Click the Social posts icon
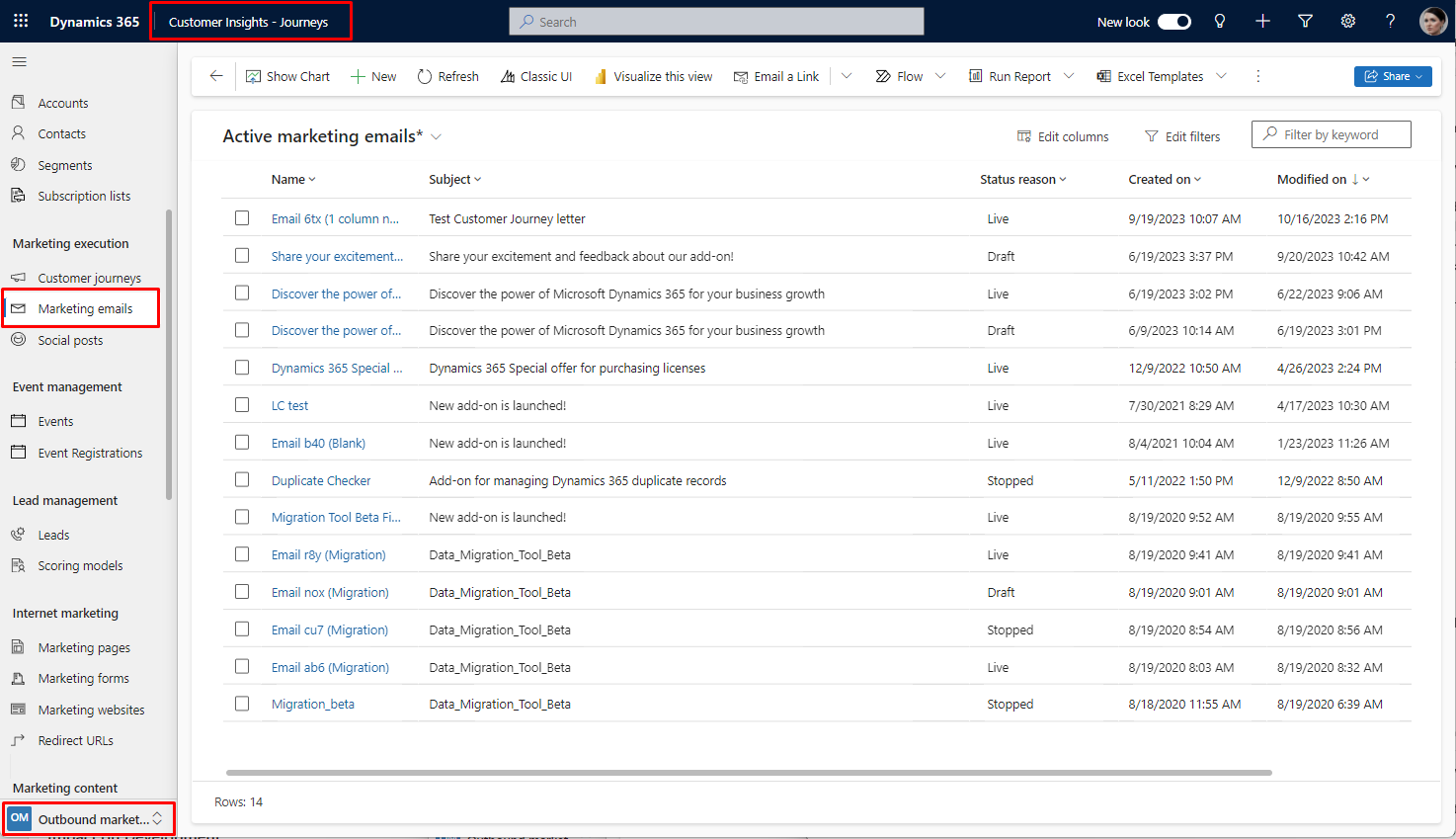1456x839 pixels. coord(18,339)
